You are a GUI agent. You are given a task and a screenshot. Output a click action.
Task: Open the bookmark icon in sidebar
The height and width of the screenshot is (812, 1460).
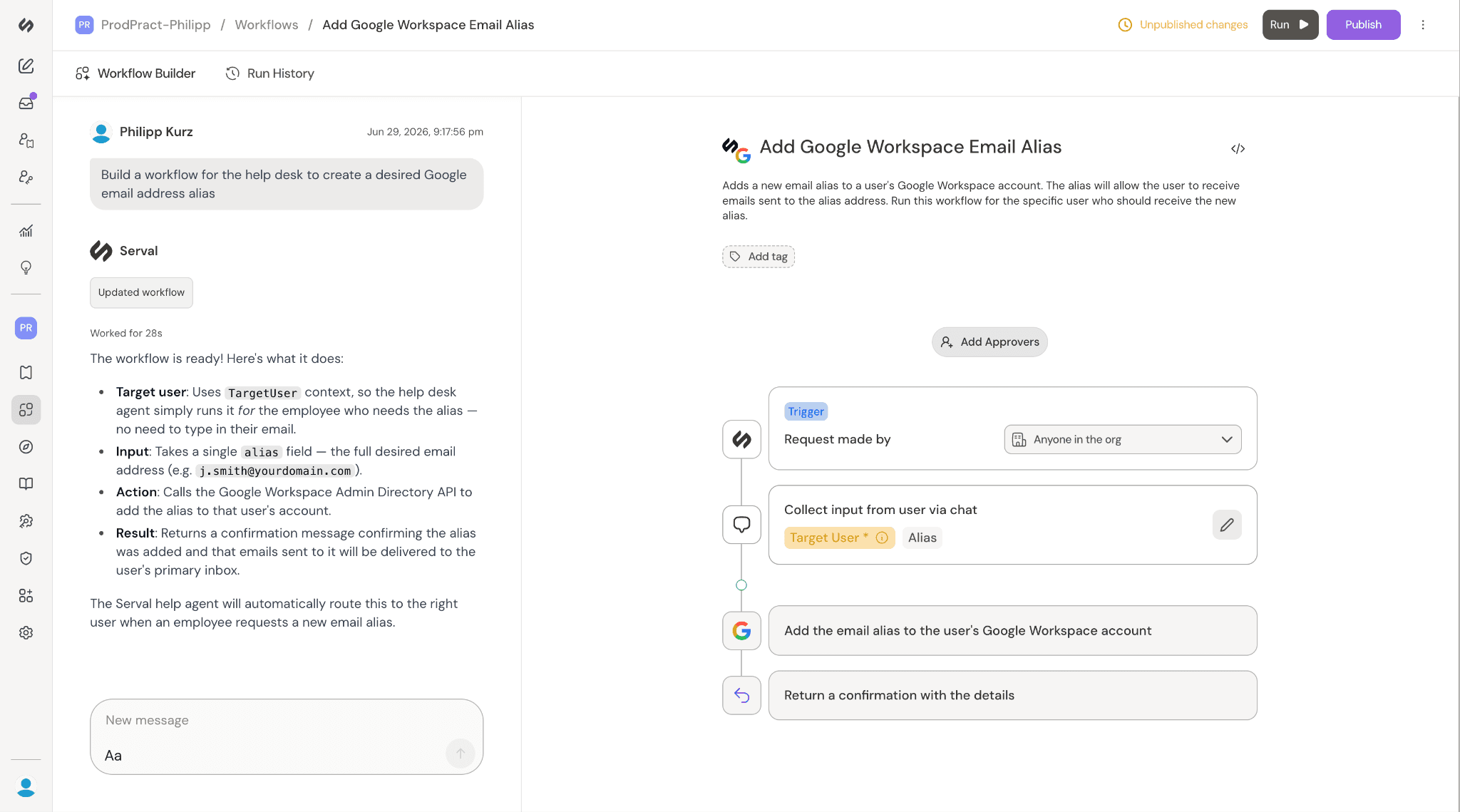click(26, 372)
